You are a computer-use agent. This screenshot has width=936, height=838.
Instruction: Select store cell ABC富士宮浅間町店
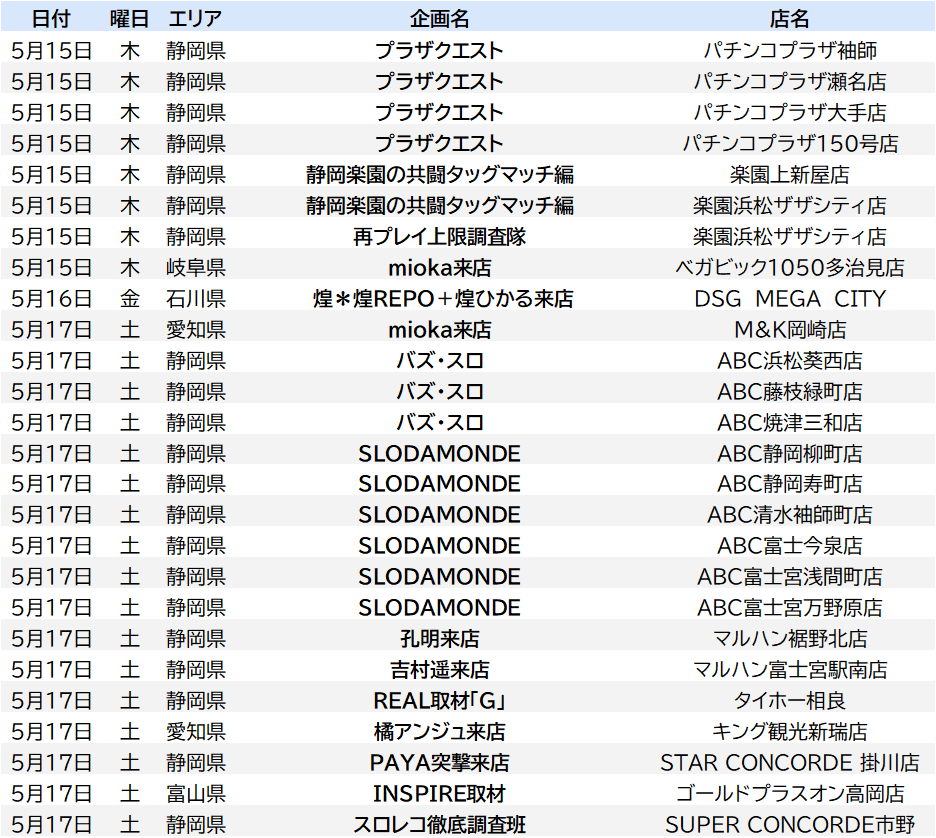[790, 577]
